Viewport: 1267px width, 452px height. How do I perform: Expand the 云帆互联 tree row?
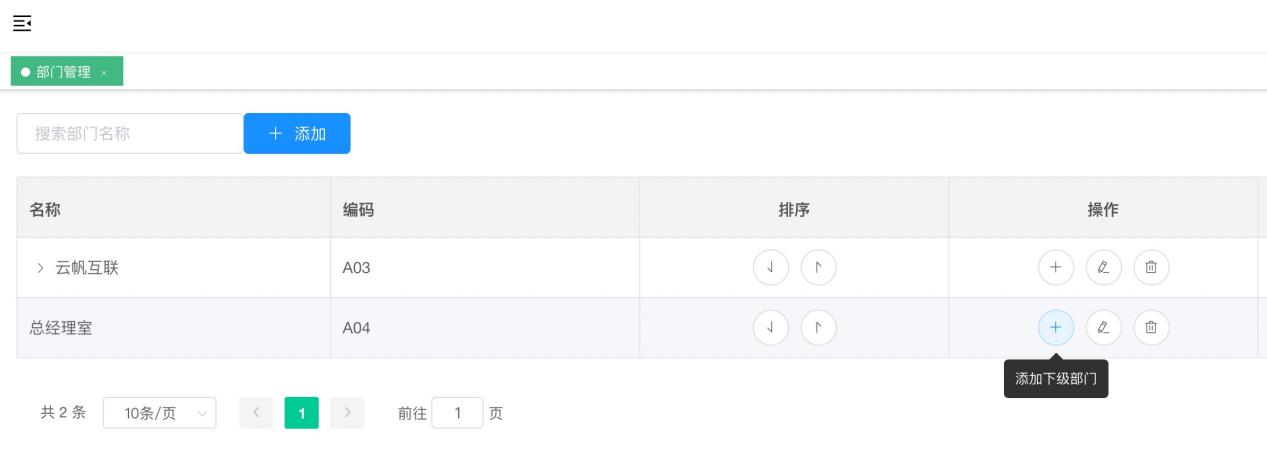coord(40,267)
